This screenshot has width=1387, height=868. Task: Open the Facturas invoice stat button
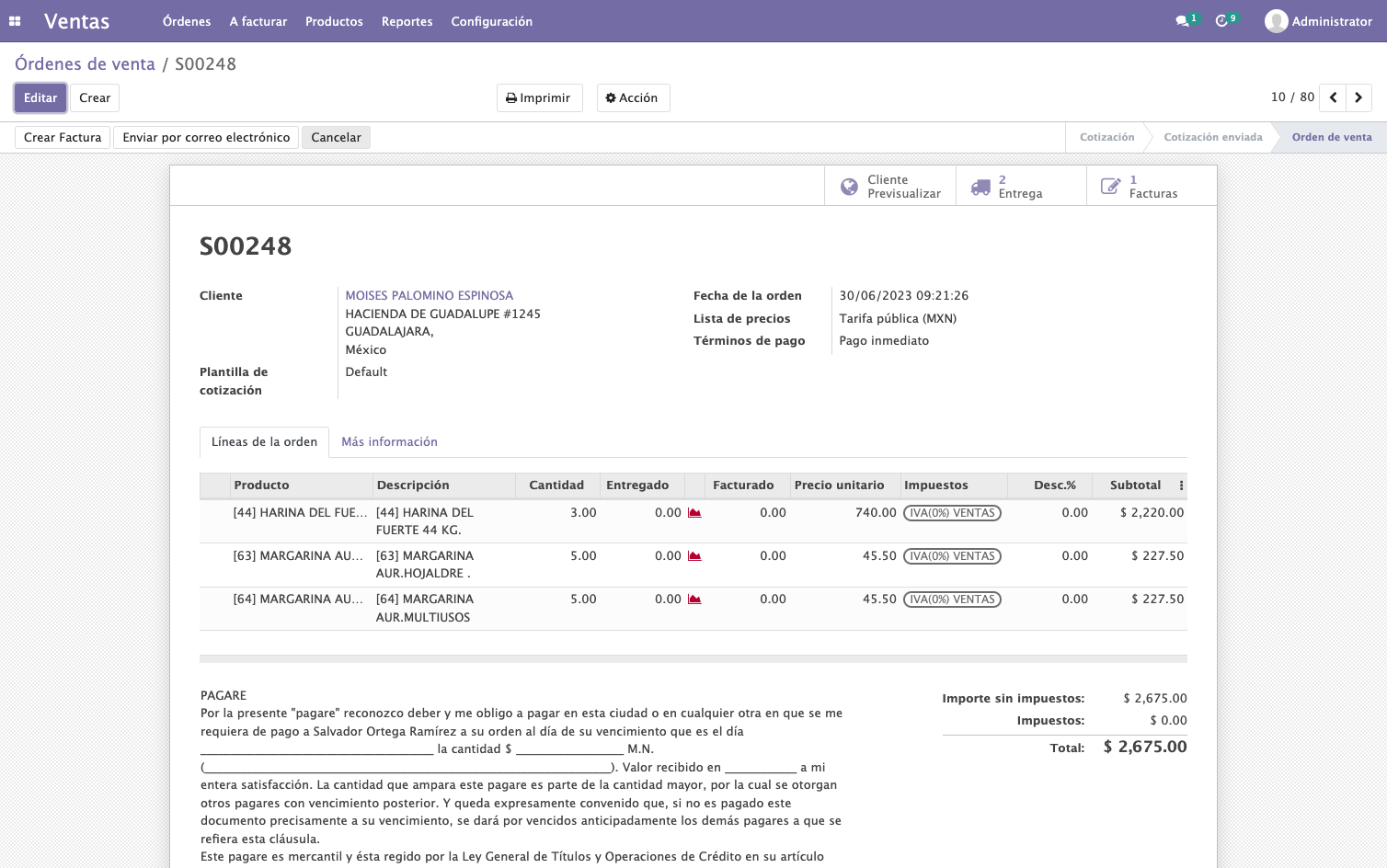(1152, 187)
